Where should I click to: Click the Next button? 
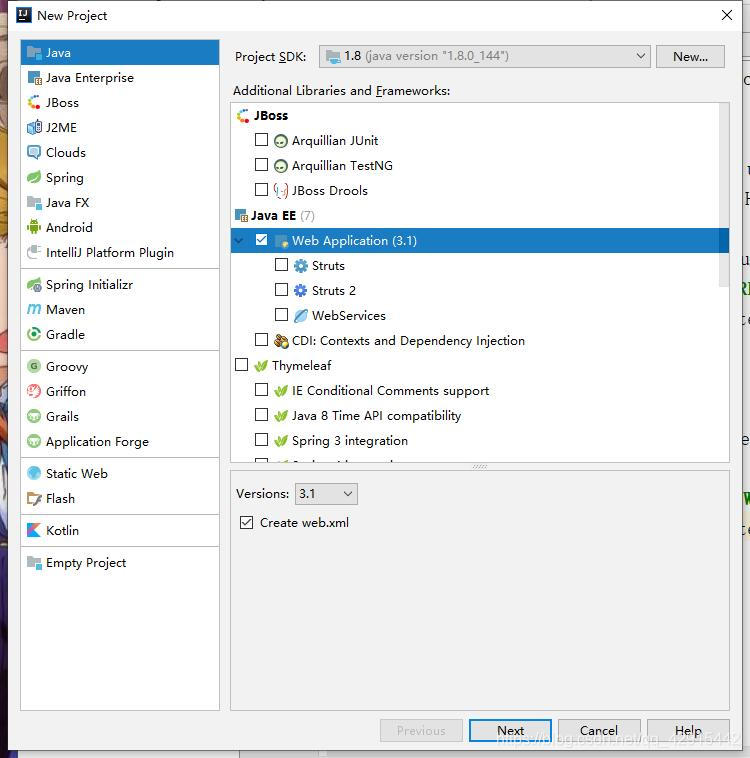pyautogui.click(x=510, y=730)
